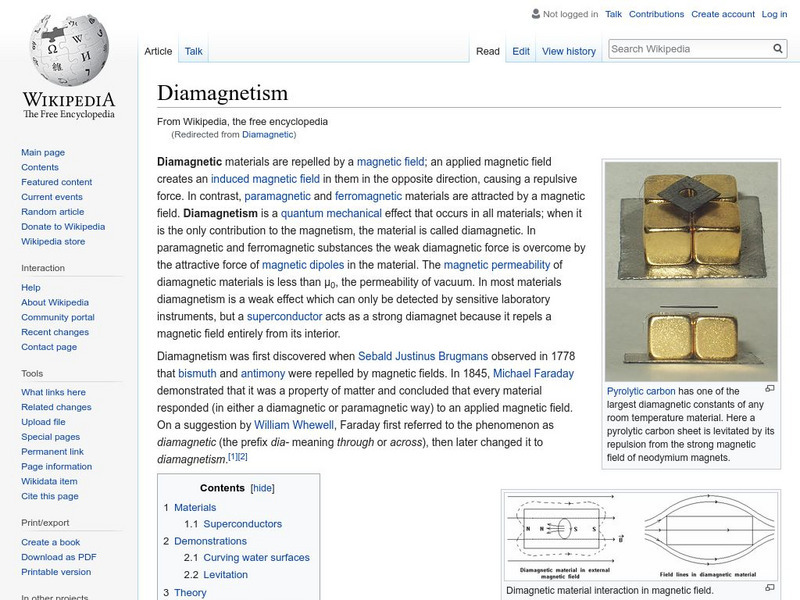Open the magnetic field link in the article
This screenshot has height=600, width=800.
pos(390,162)
